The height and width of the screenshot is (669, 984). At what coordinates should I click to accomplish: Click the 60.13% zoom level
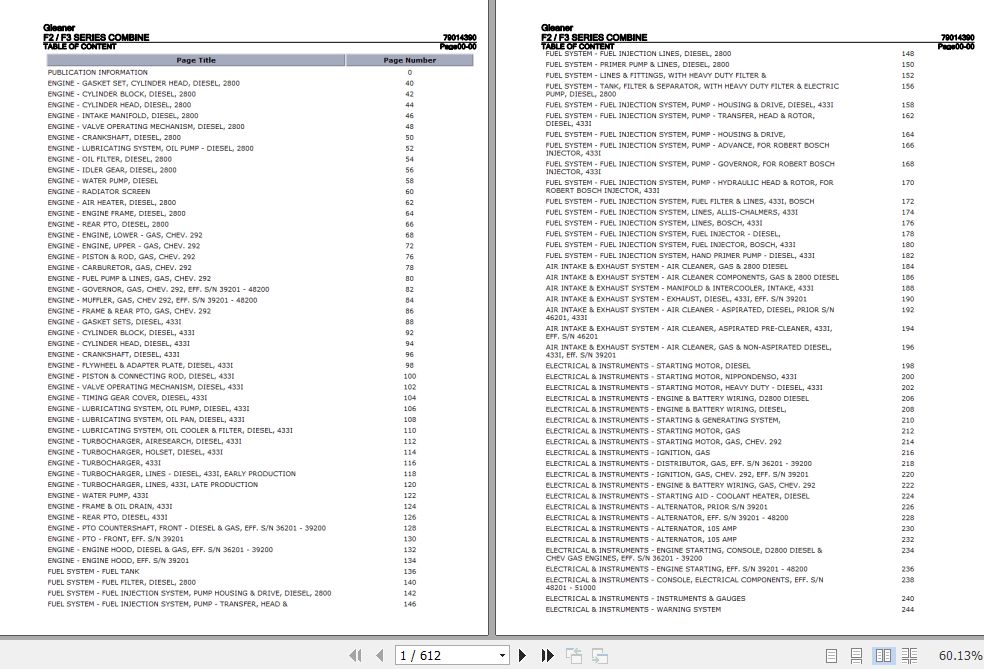pos(960,656)
